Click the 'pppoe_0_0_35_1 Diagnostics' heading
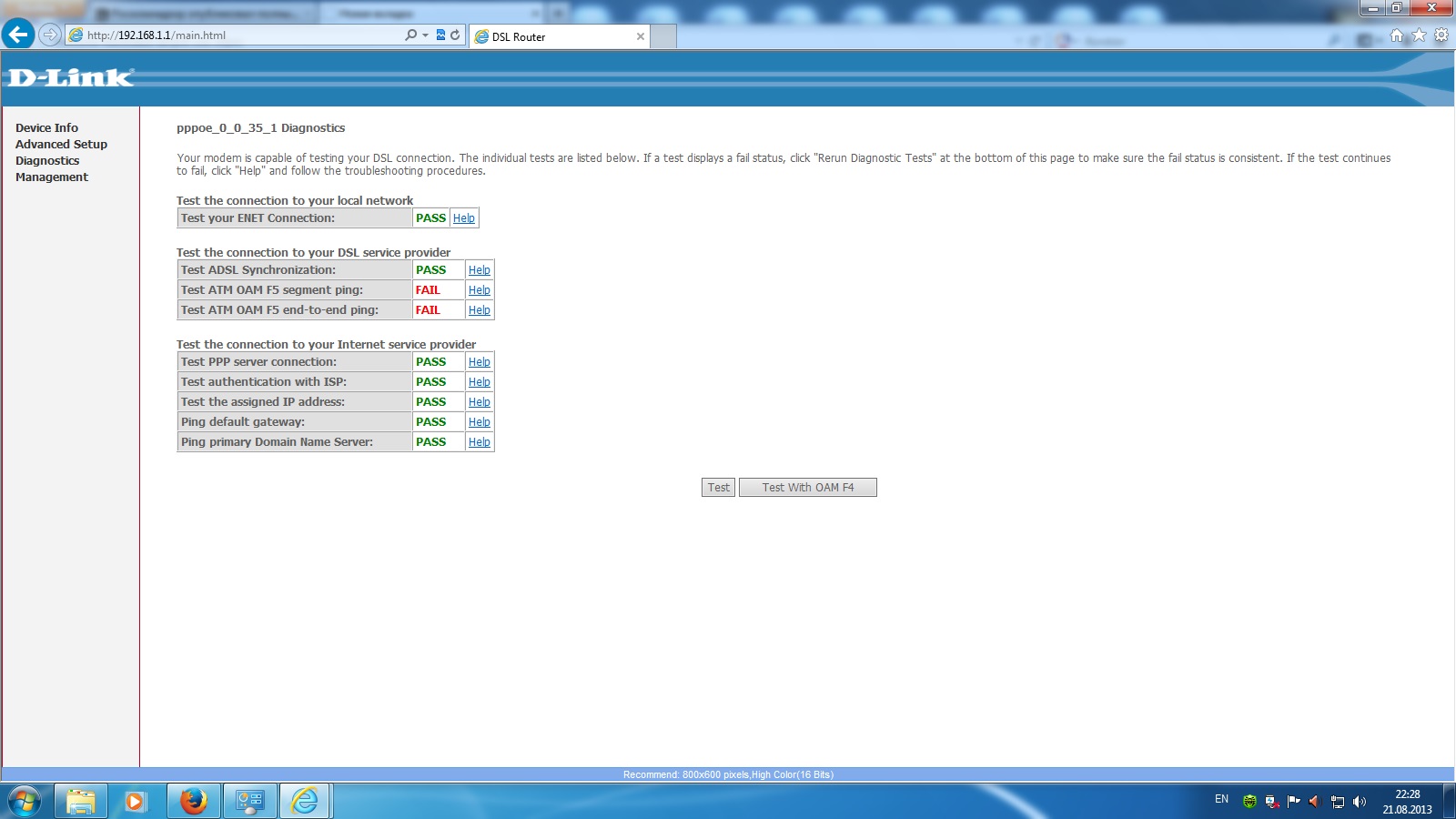The width and height of the screenshot is (1456, 819). click(x=261, y=128)
